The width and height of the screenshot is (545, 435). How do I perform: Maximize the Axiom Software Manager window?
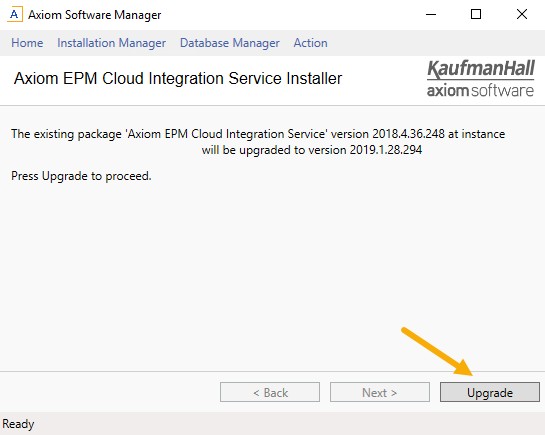coord(476,15)
